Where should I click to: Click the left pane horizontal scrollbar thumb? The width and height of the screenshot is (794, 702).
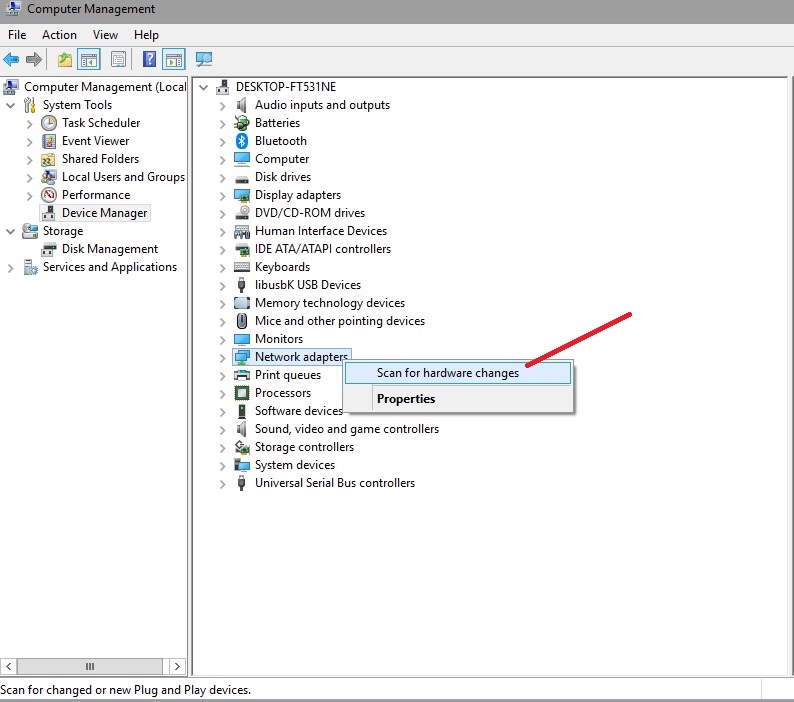pos(89,666)
